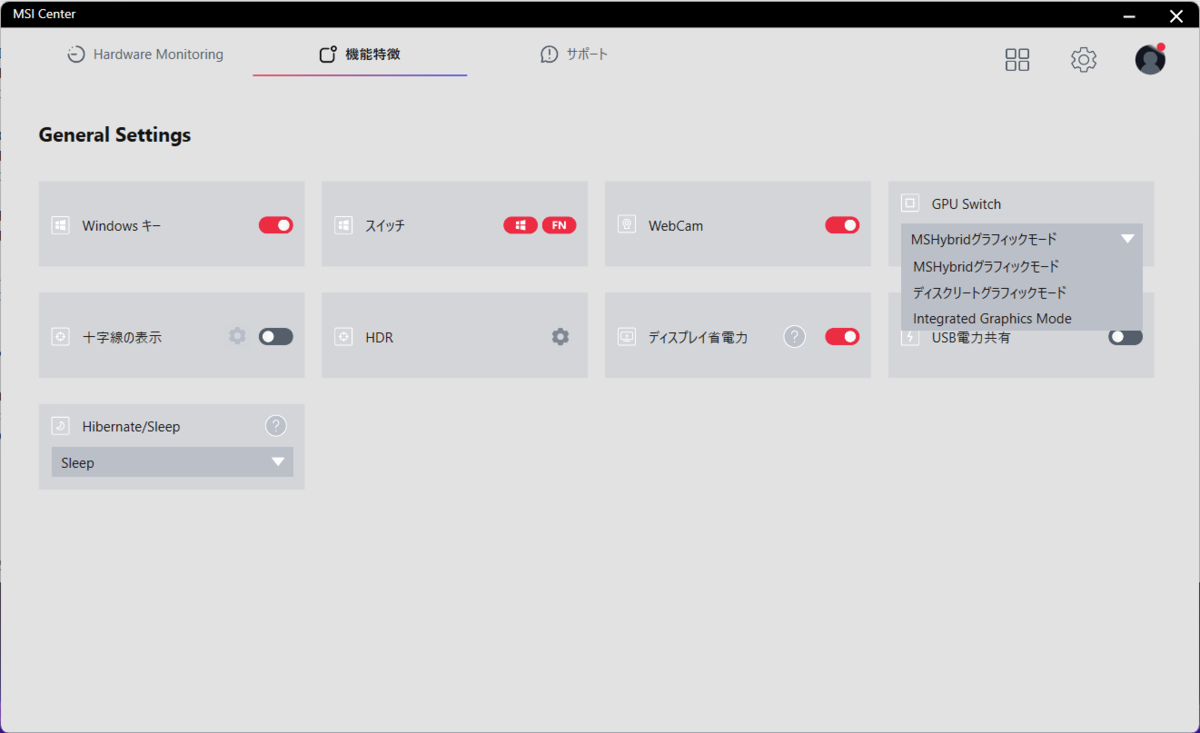Open the サポート tab

point(574,55)
